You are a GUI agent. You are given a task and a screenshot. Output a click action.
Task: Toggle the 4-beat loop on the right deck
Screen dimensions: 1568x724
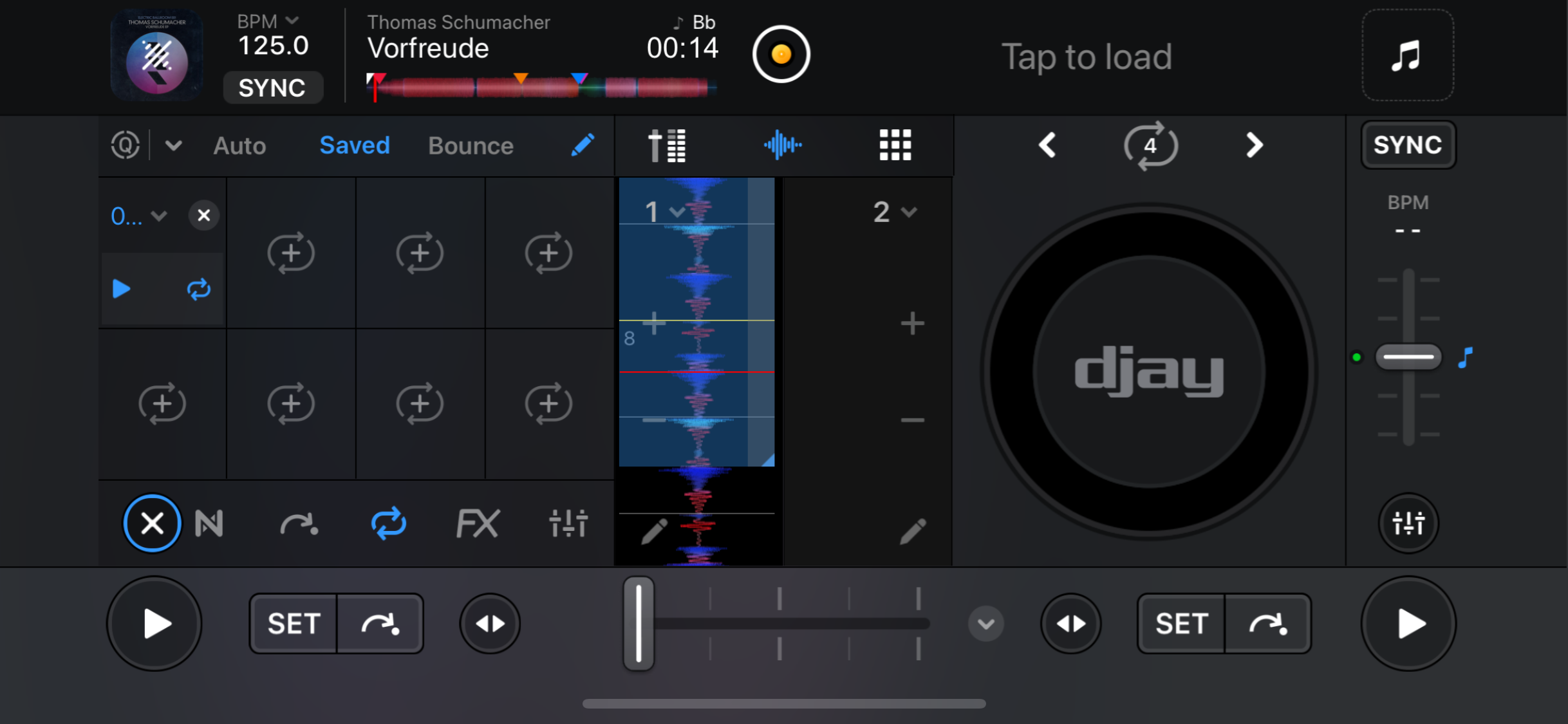pyautogui.click(x=1150, y=145)
